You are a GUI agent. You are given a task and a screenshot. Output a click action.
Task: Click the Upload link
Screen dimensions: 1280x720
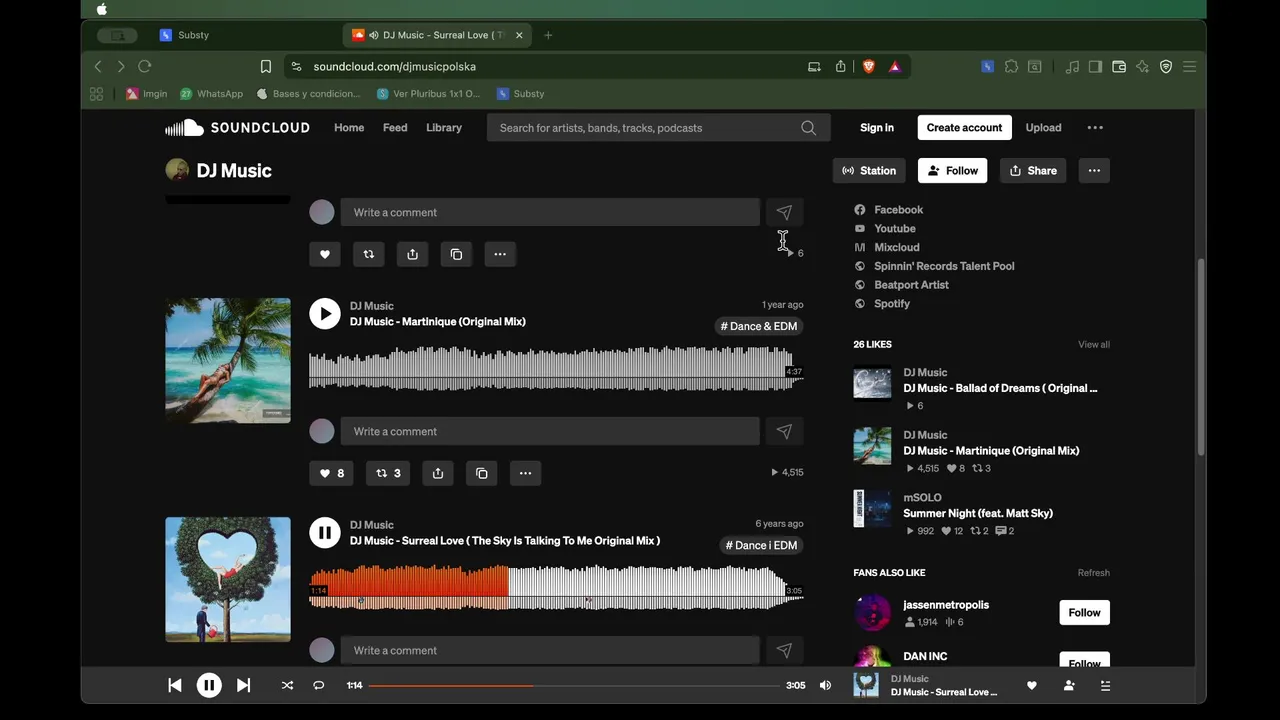tap(1043, 128)
